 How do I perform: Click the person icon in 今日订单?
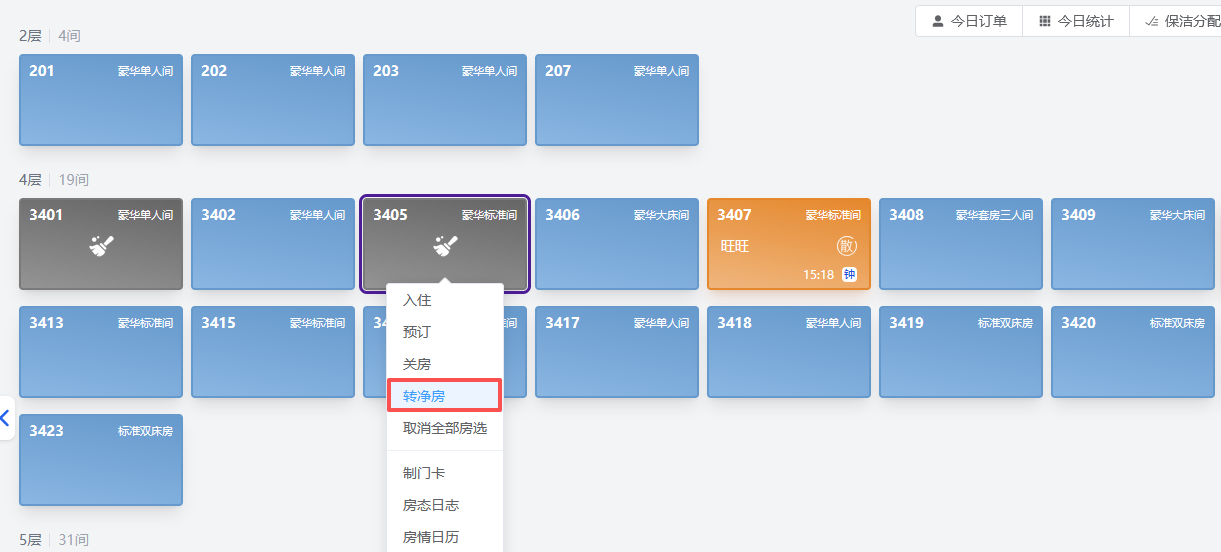(x=938, y=21)
